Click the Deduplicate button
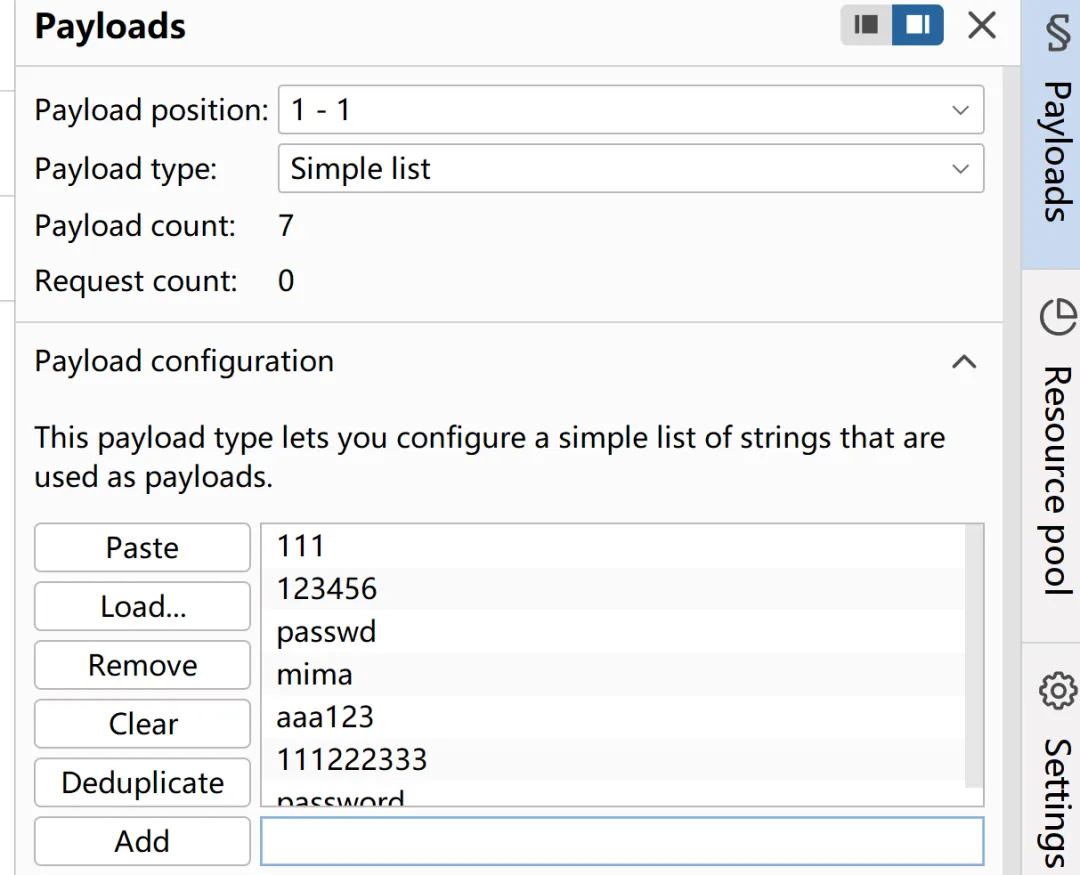The height and width of the screenshot is (875, 1080). [142, 783]
